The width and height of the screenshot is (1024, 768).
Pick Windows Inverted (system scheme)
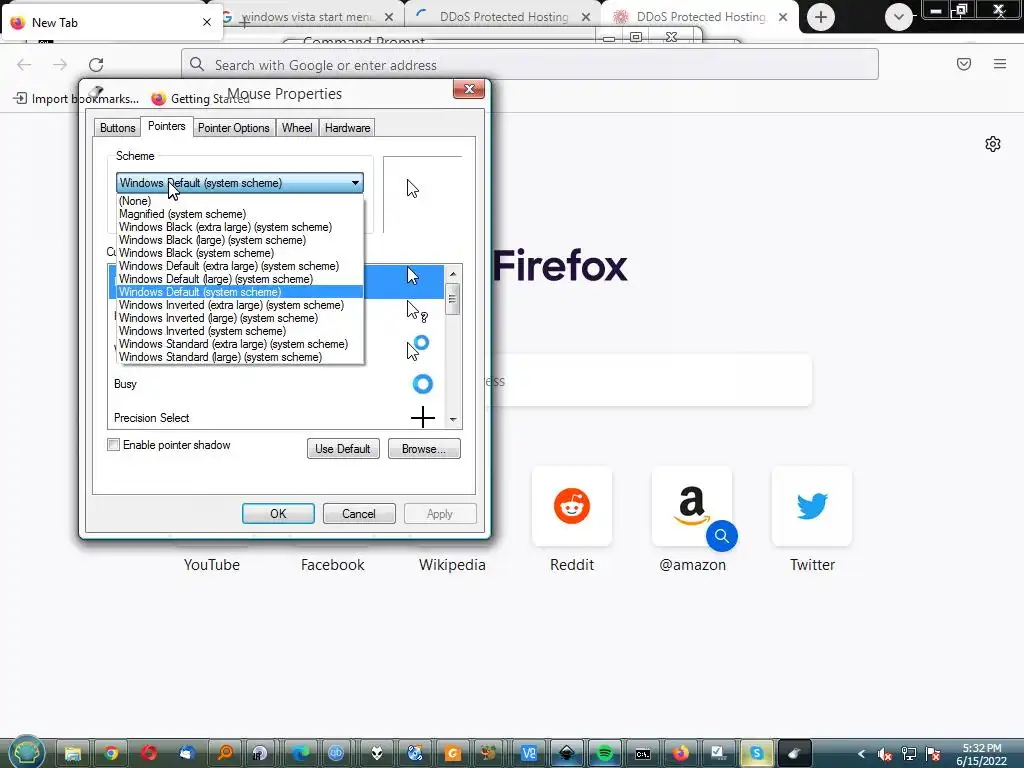240,331
